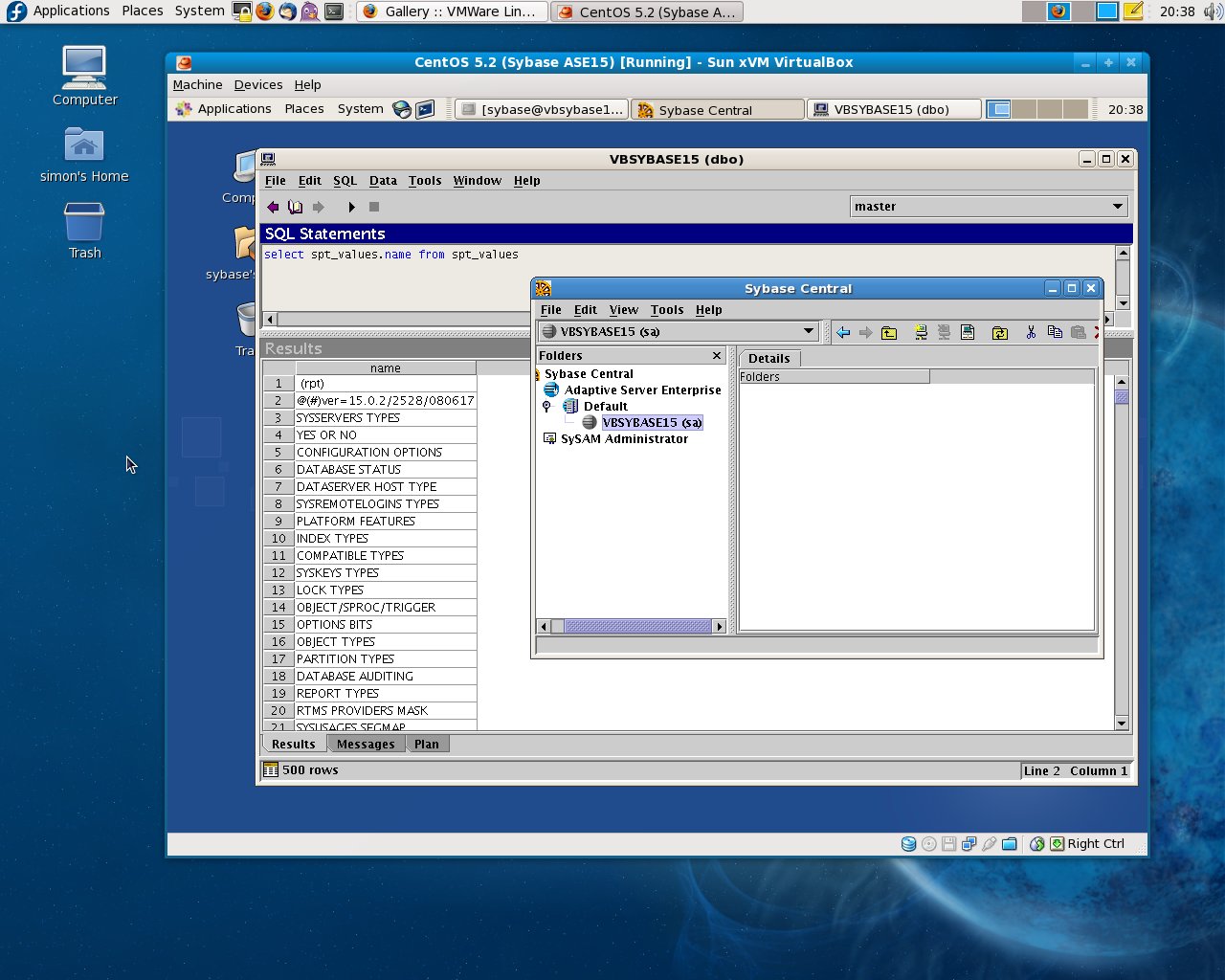The height and width of the screenshot is (980, 1225).
Task: Open the View menu in Sybase Central
Action: point(623,310)
